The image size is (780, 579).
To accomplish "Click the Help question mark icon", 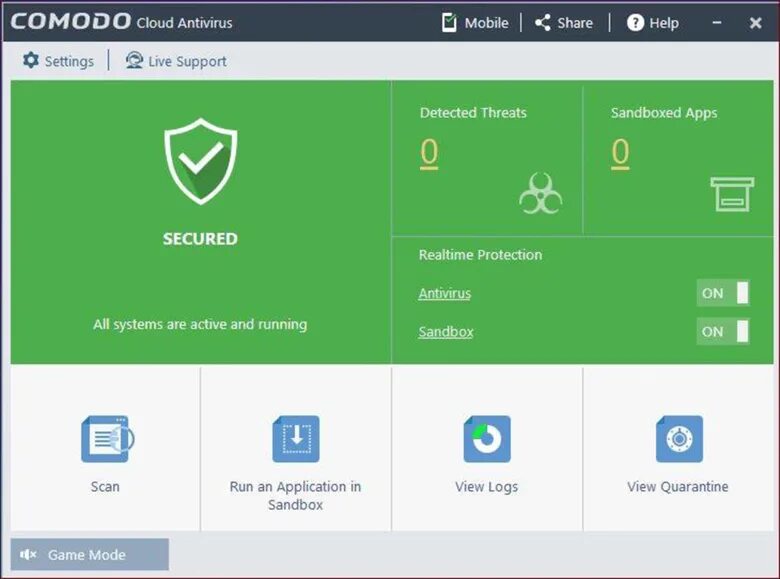I will point(635,22).
